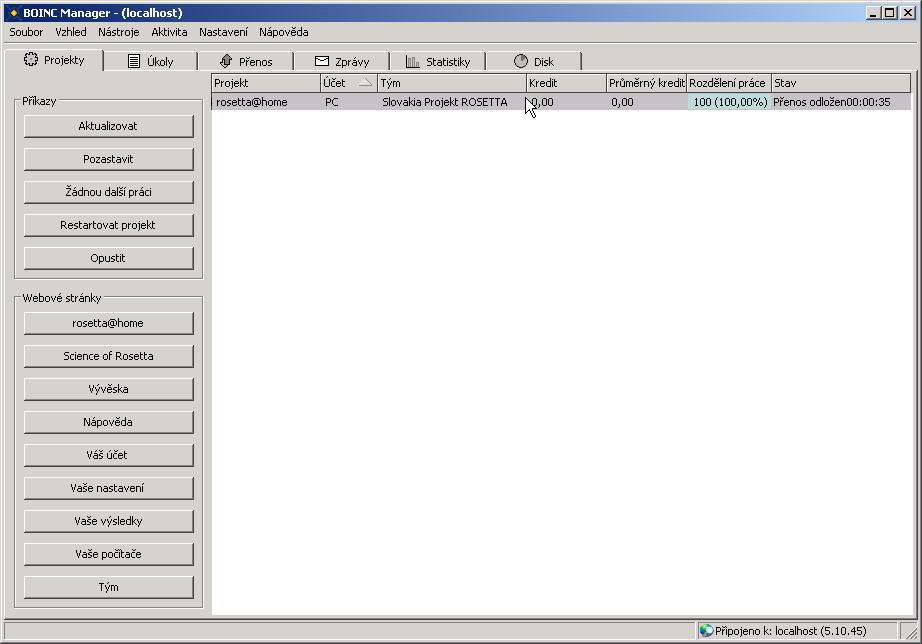
Task: Open the Aktivita menu
Action: 169,32
